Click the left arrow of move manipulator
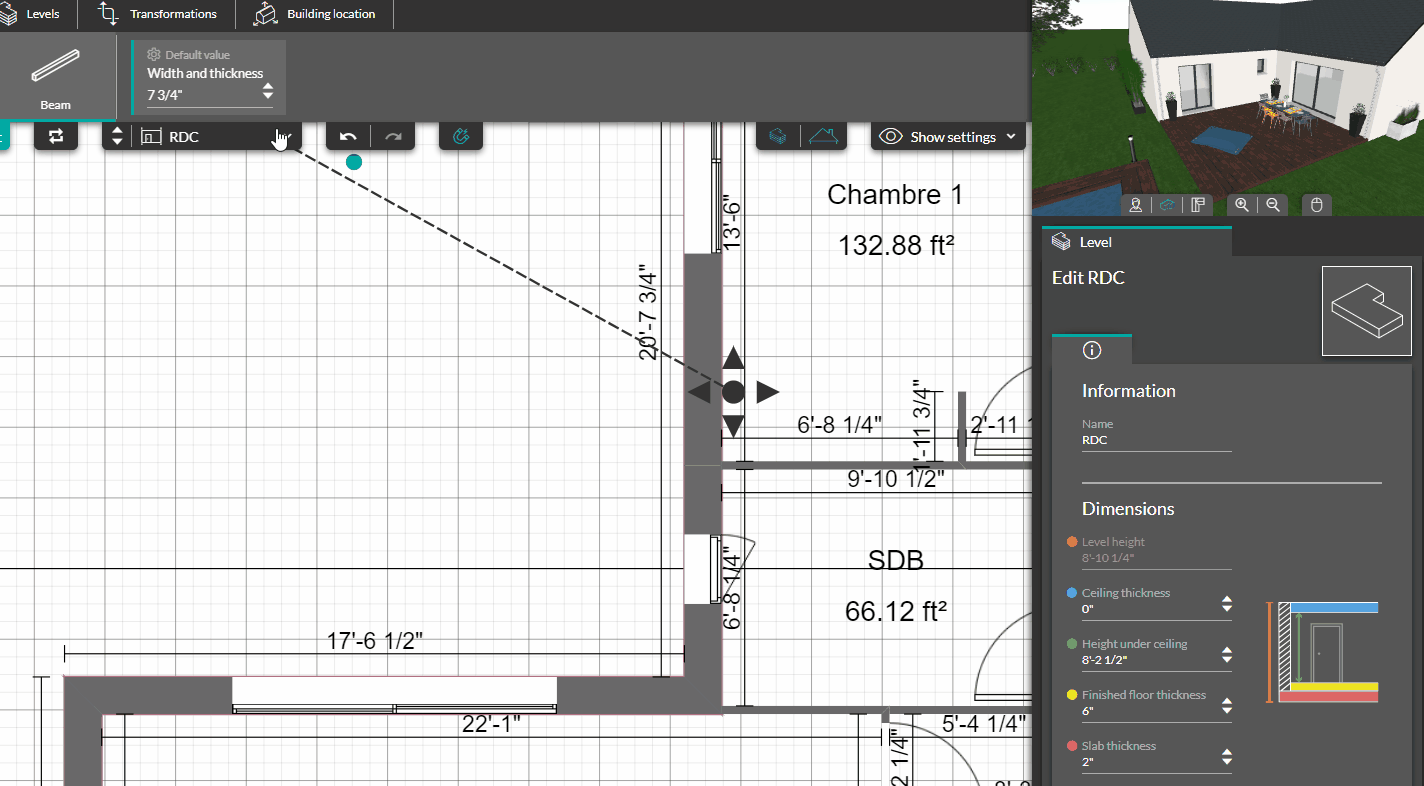This screenshot has height=786, width=1424. click(x=699, y=392)
